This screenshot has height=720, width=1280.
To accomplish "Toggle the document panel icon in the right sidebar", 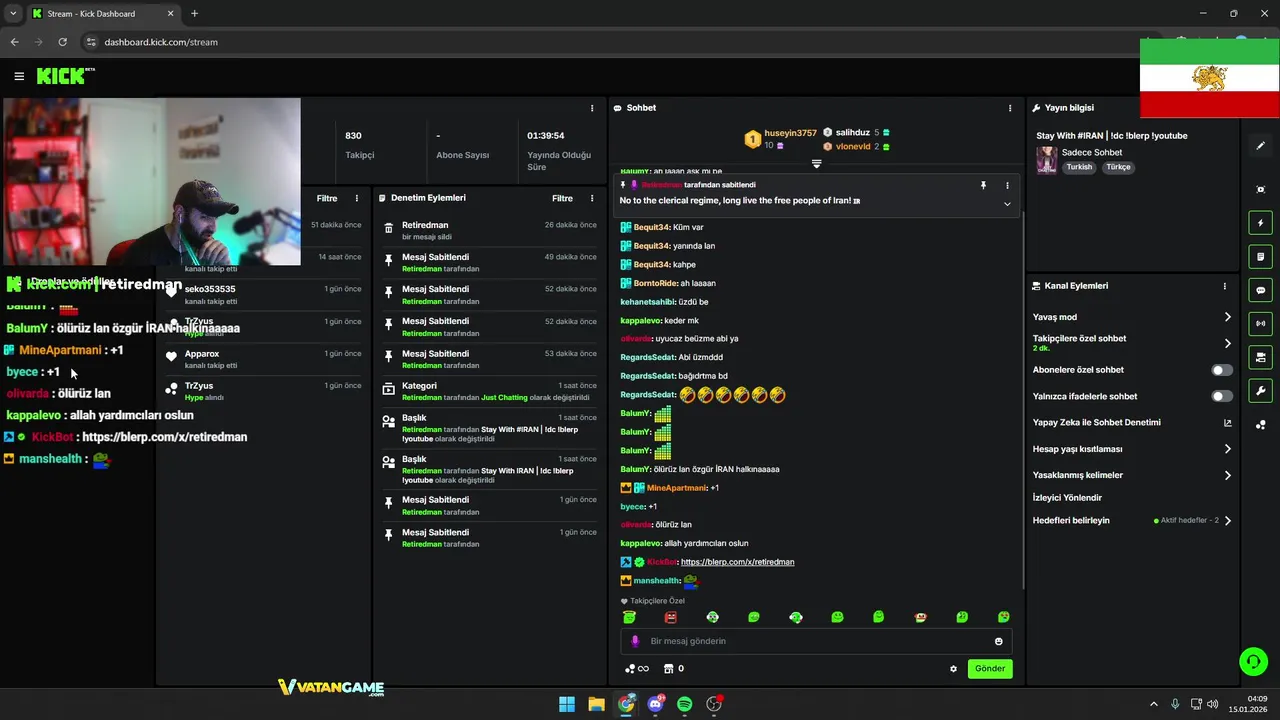I will coord(1261,257).
